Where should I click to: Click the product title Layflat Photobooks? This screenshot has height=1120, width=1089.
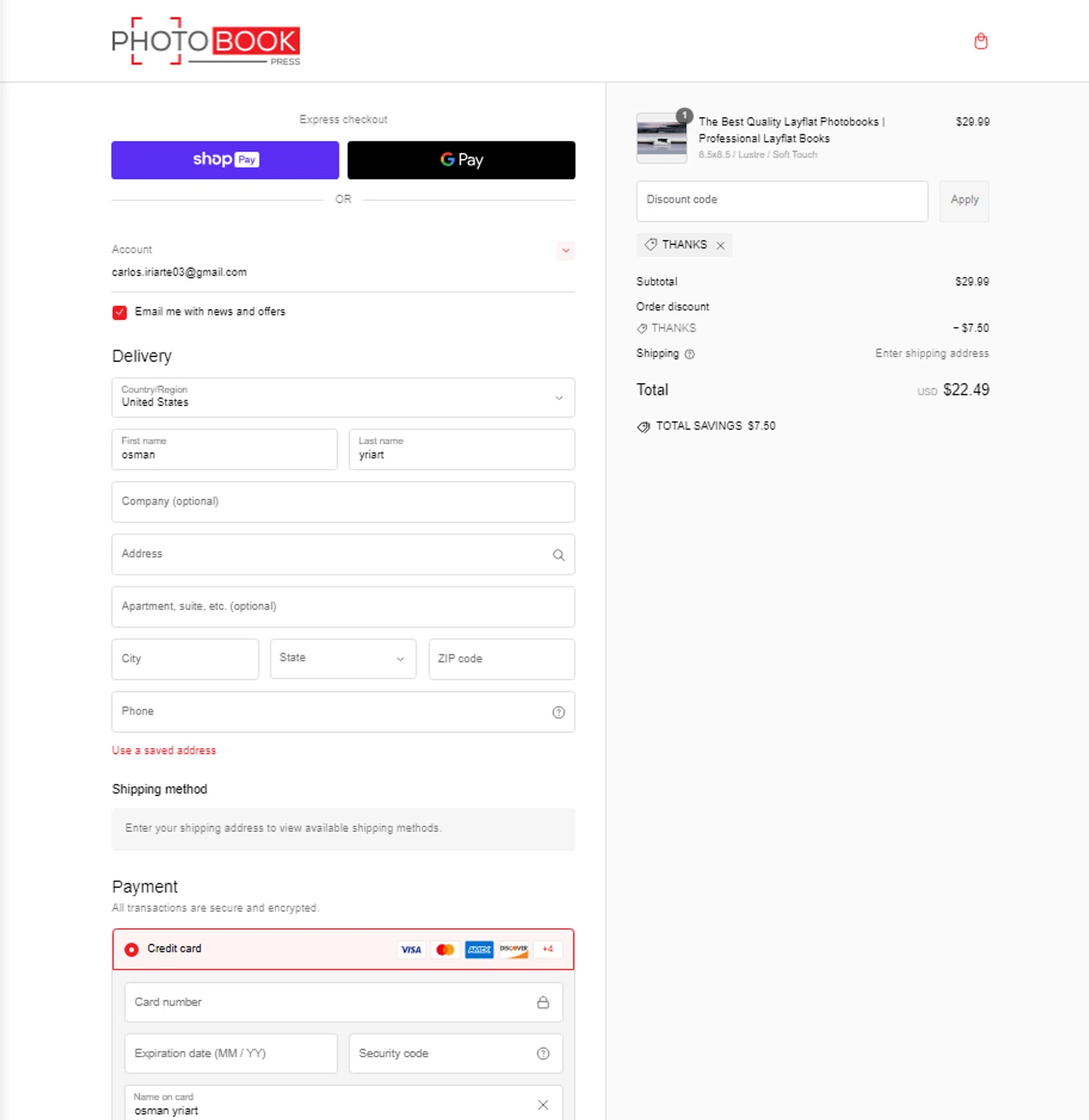791,130
